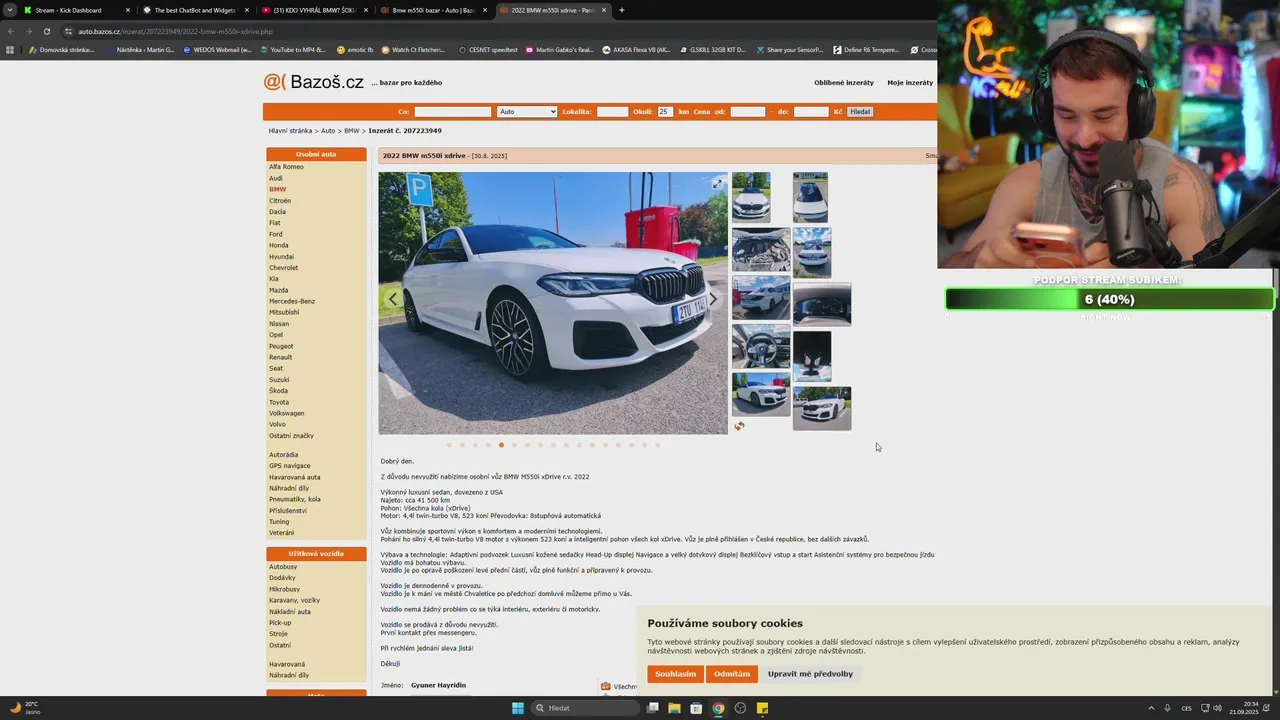This screenshot has width=1280, height=720.
Task: Click Hlavní stránka breadcrumb
Action: (x=290, y=131)
